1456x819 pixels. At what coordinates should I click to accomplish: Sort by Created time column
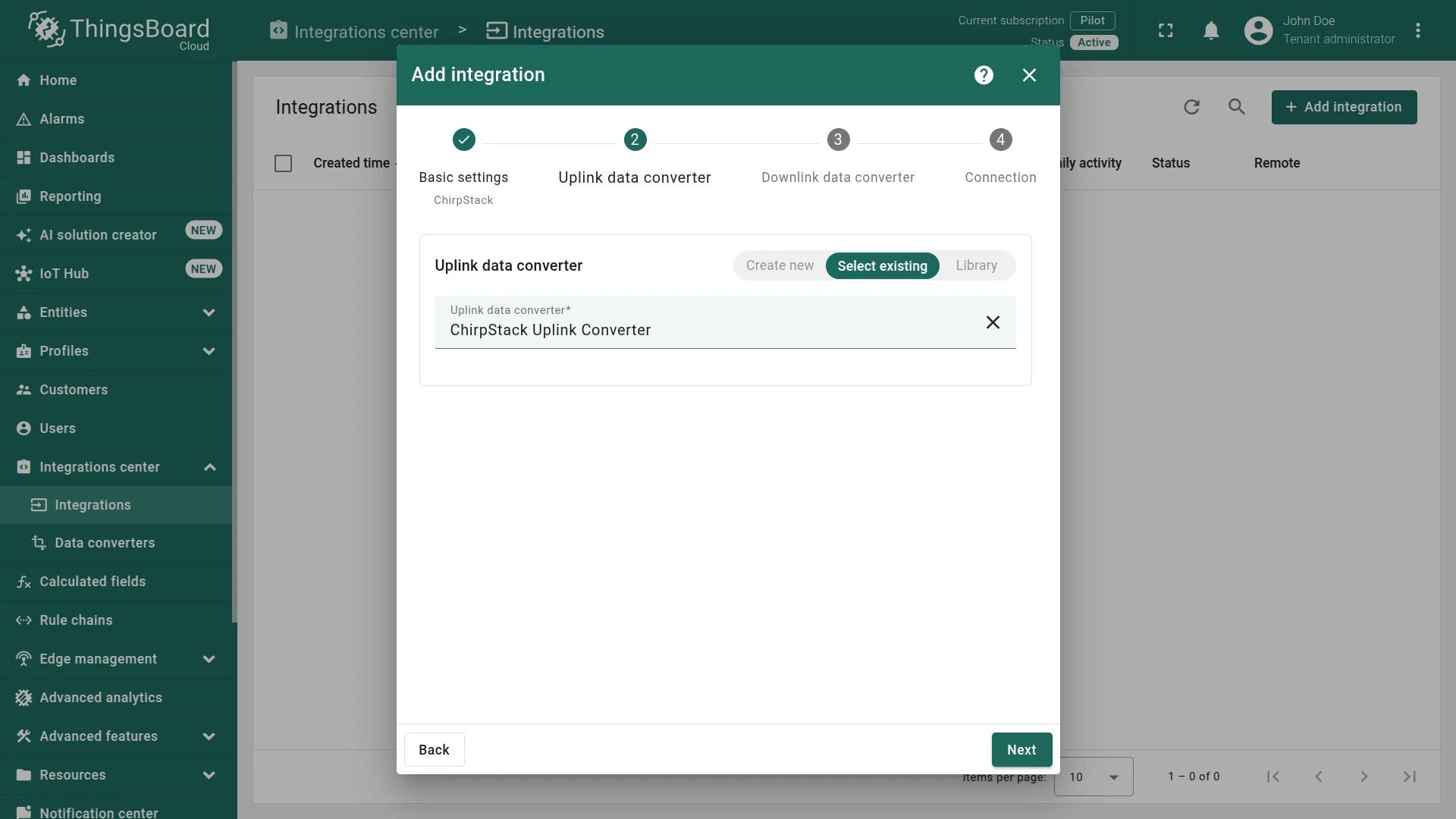tap(352, 163)
